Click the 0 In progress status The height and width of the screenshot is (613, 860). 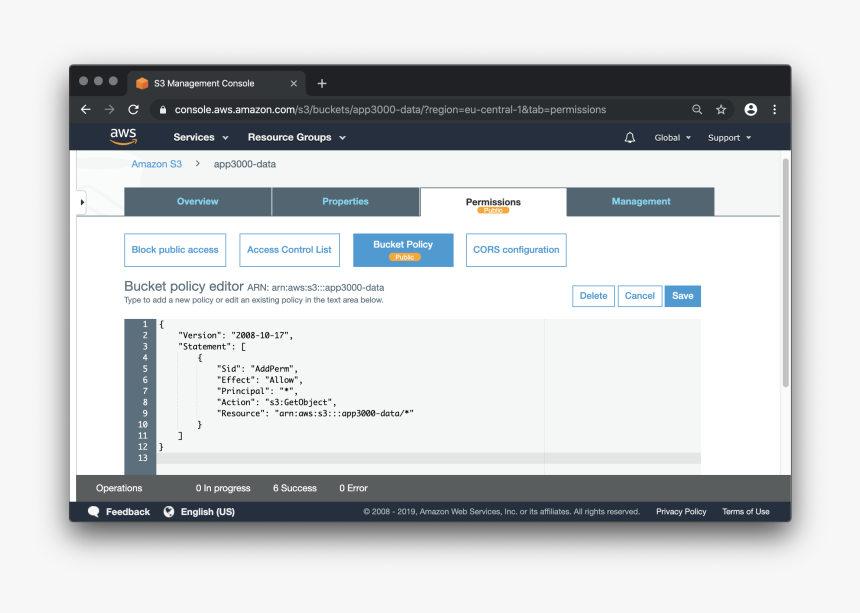pyautogui.click(x=223, y=488)
